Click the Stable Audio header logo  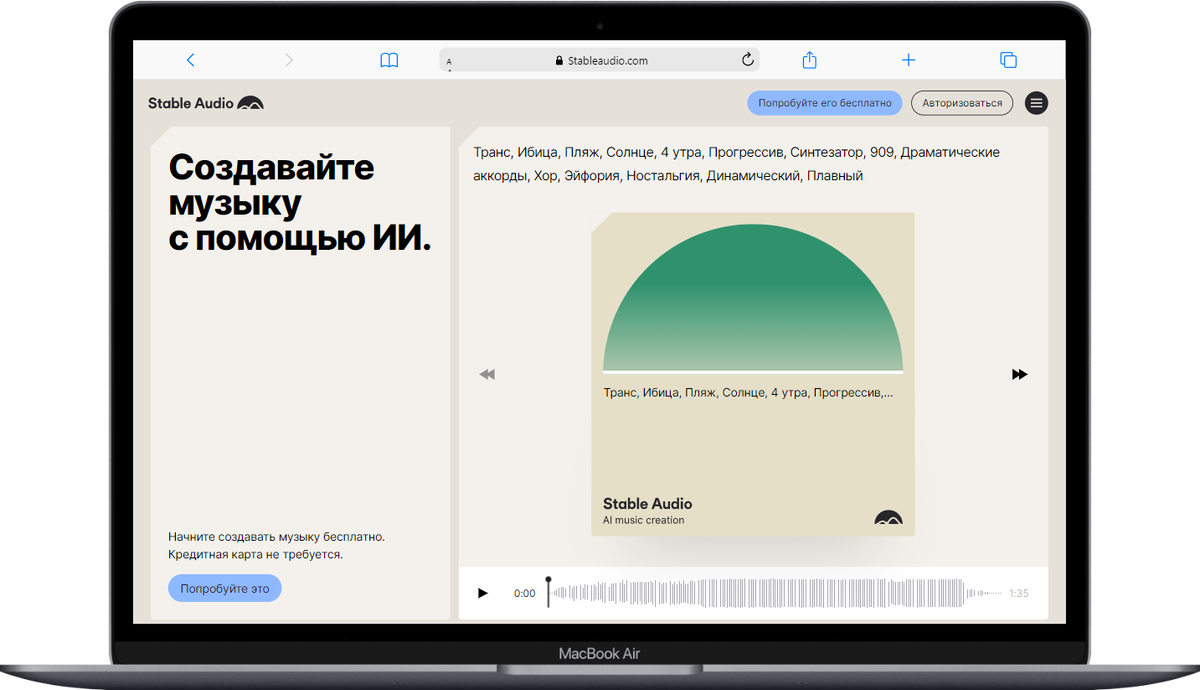206,103
